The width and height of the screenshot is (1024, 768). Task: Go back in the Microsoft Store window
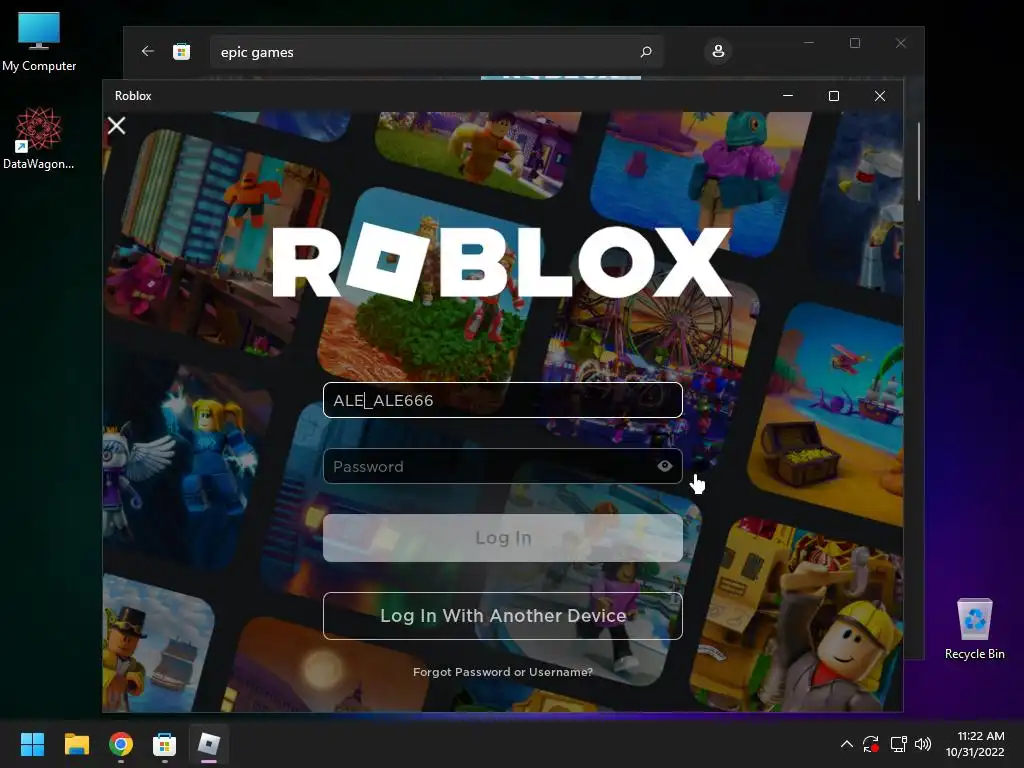point(148,51)
